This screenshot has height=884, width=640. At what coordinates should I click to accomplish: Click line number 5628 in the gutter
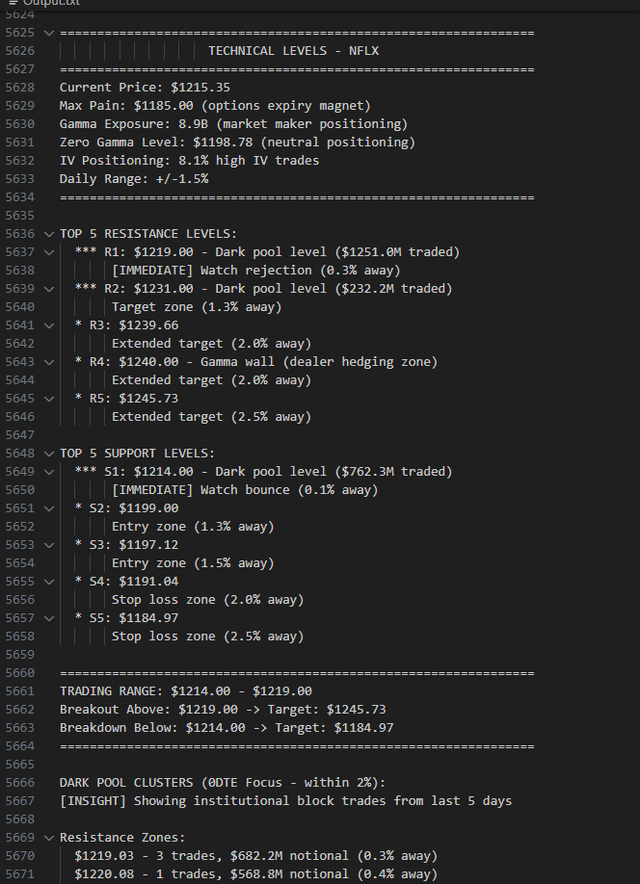(x=20, y=87)
